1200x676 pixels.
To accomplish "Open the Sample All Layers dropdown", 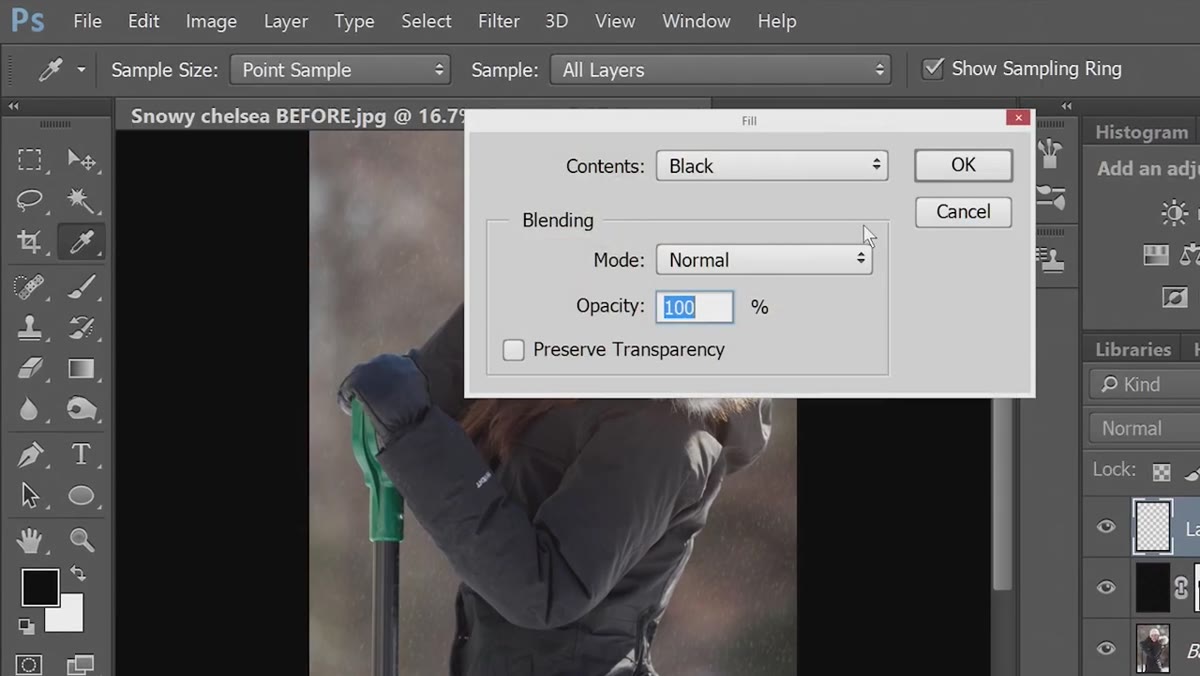I will (x=721, y=70).
